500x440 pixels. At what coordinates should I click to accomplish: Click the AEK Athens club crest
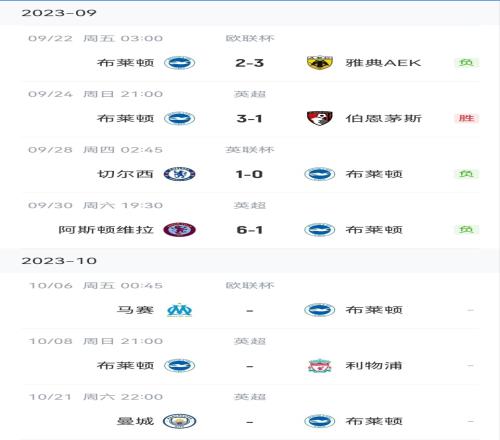coord(320,63)
